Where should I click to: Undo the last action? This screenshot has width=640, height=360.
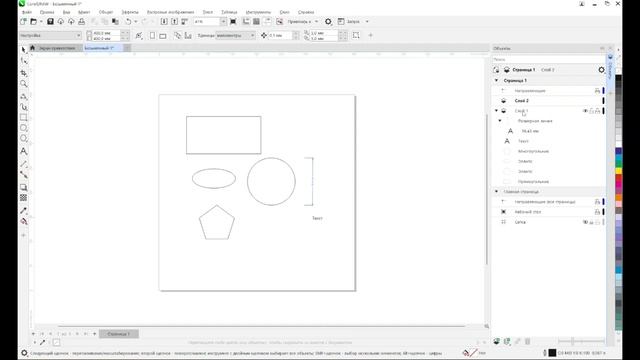[x=128, y=21]
